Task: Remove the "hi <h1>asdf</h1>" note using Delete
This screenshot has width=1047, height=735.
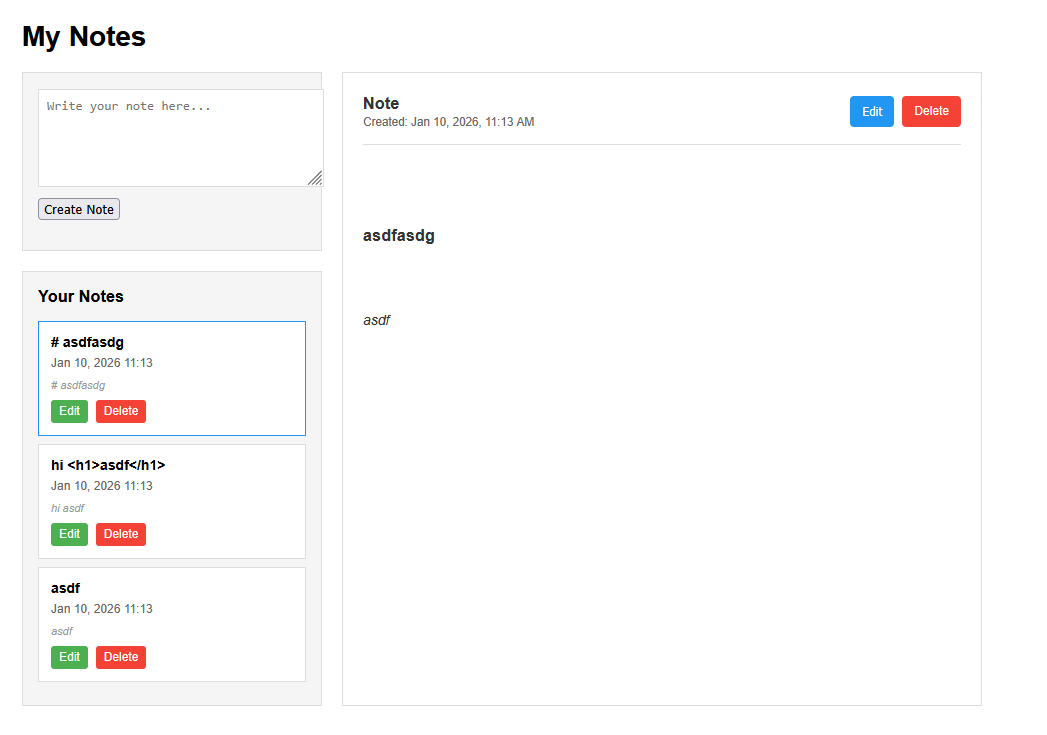Action: click(x=121, y=534)
